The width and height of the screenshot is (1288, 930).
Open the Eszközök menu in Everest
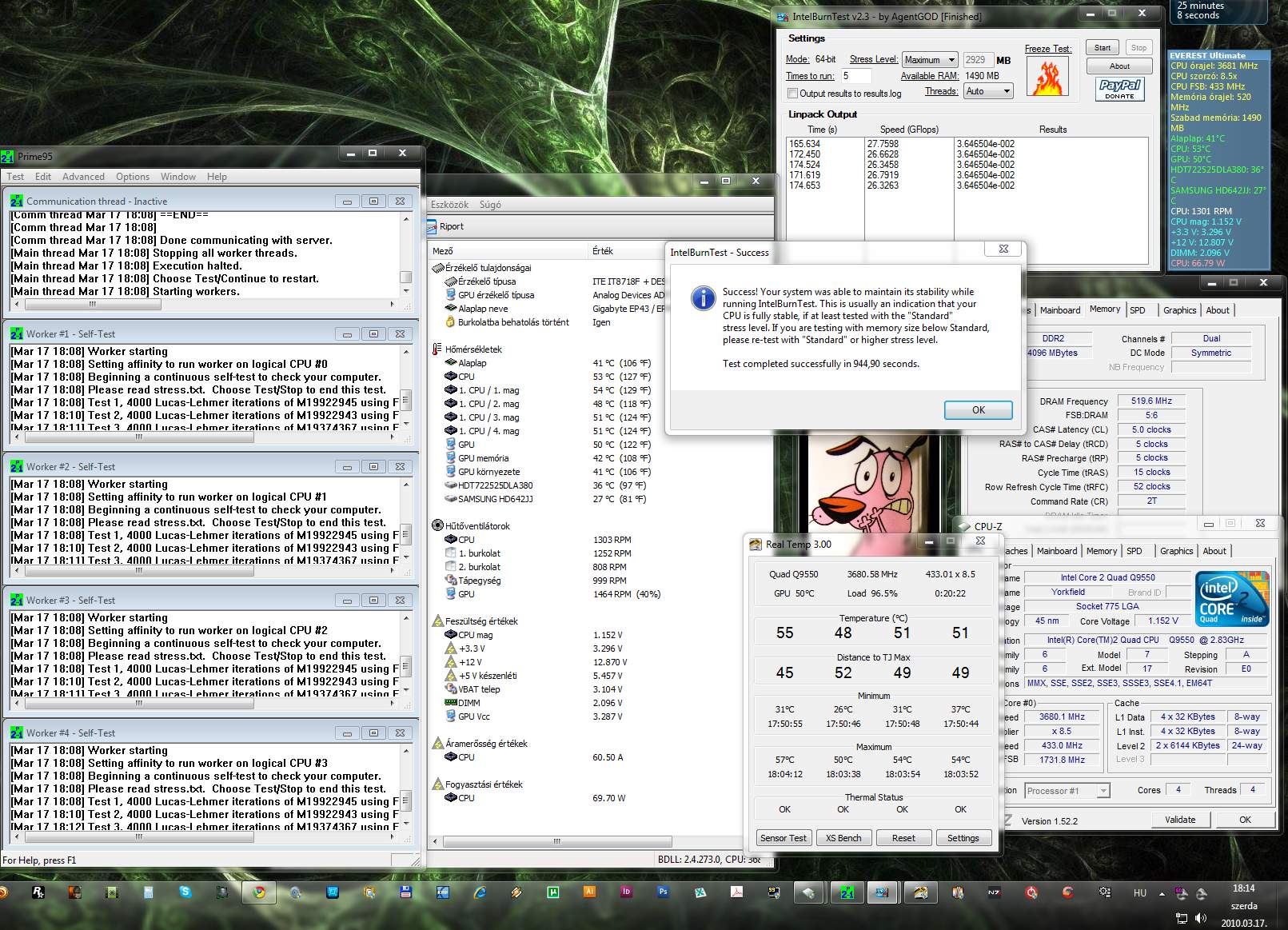point(449,205)
